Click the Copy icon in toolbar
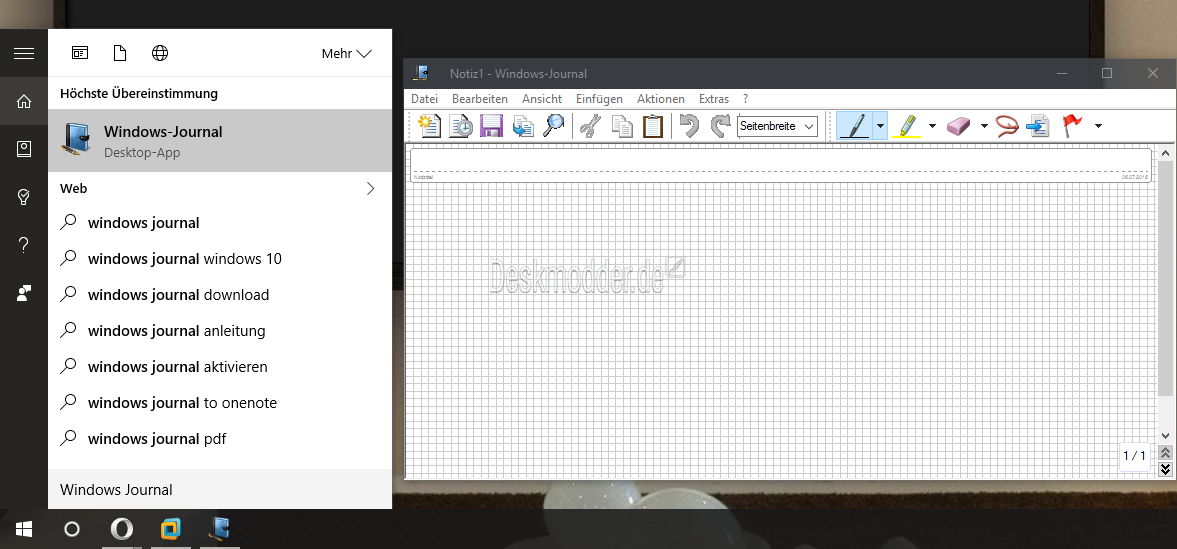Screen dimensions: 1177x549 coord(622,126)
